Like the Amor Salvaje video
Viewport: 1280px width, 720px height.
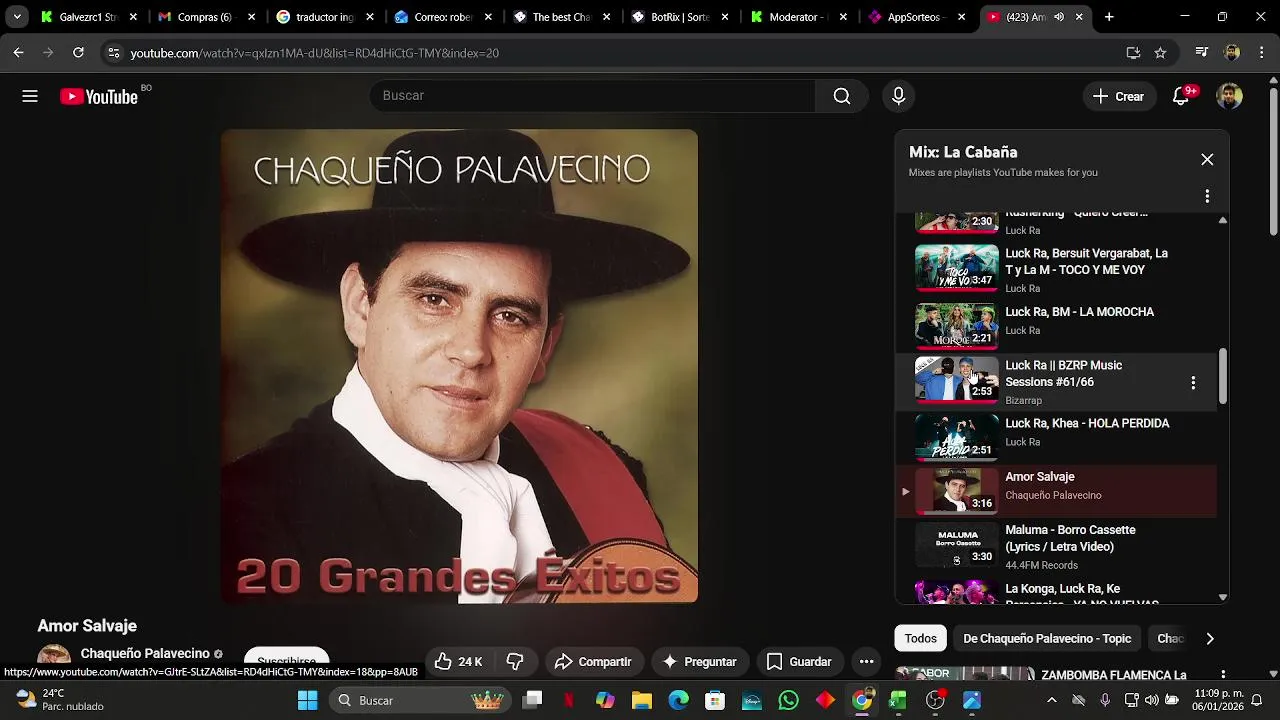(458, 662)
